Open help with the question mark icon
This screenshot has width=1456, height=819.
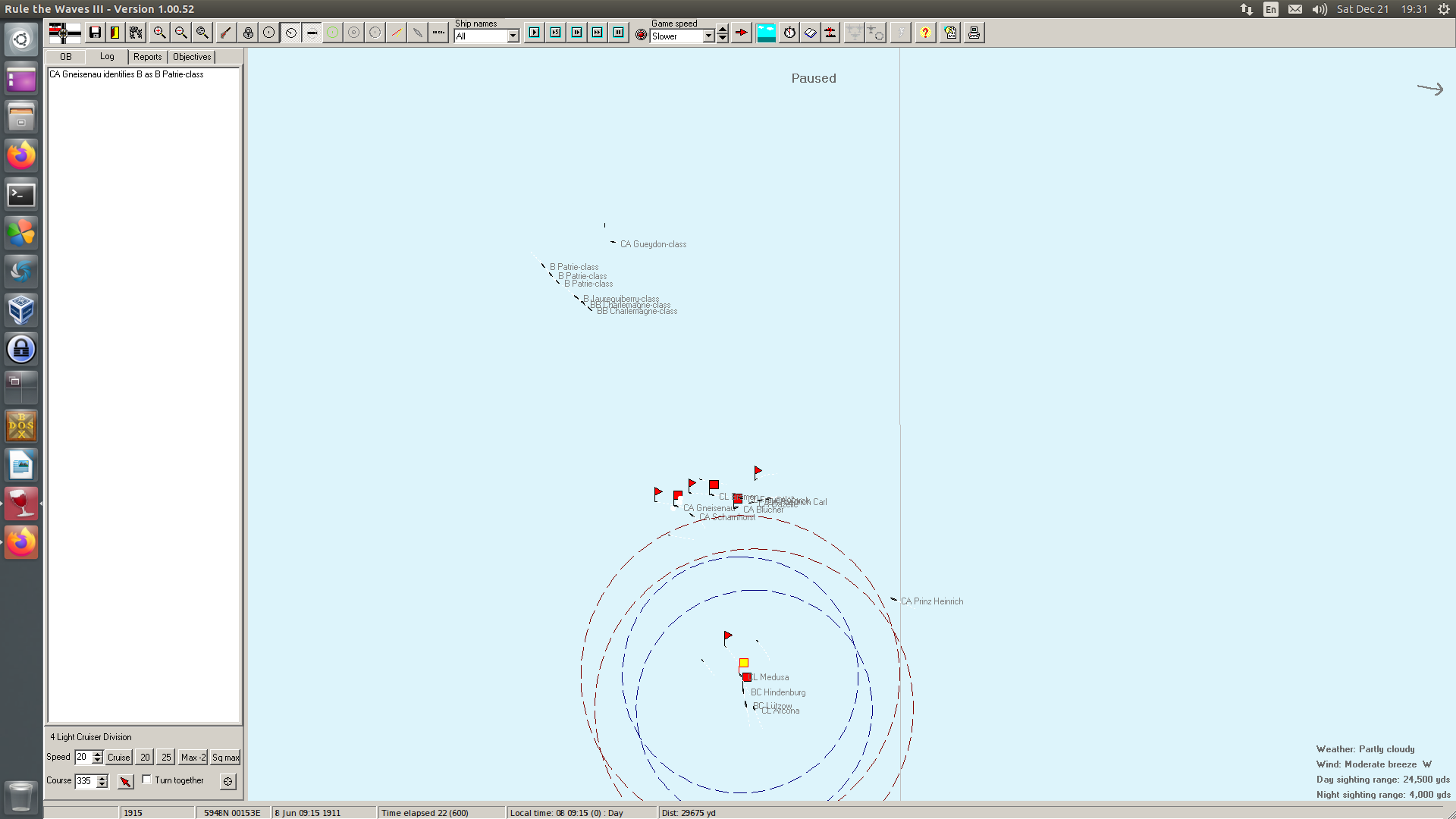(925, 33)
